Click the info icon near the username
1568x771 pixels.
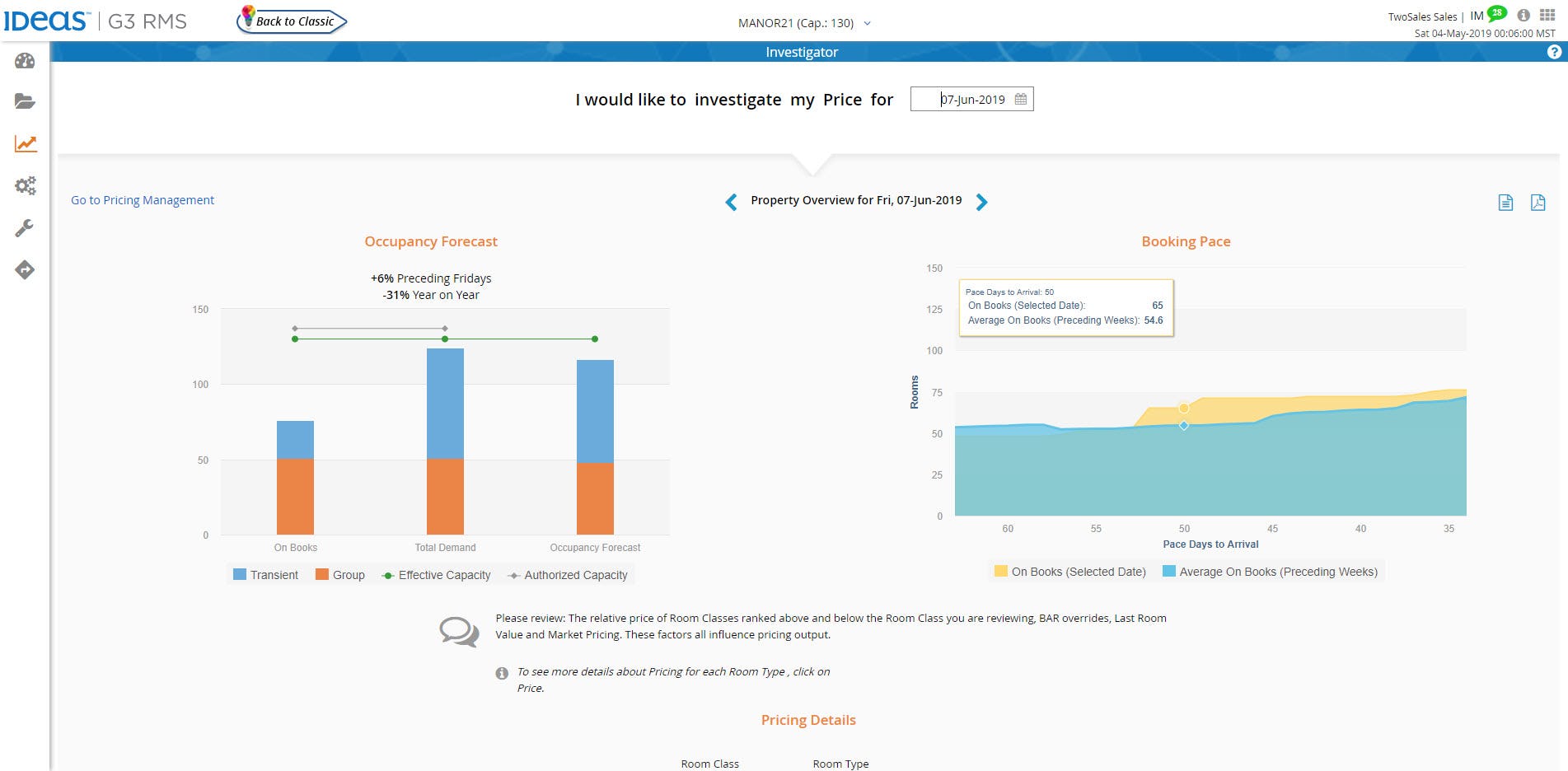click(1524, 14)
